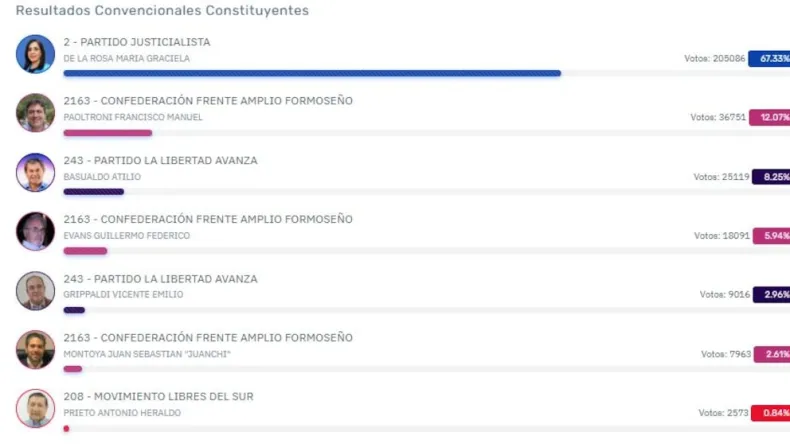This screenshot has height=444, width=790.
Task: Click the 'Votos: 205086' vote count
Action: pos(714,58)
